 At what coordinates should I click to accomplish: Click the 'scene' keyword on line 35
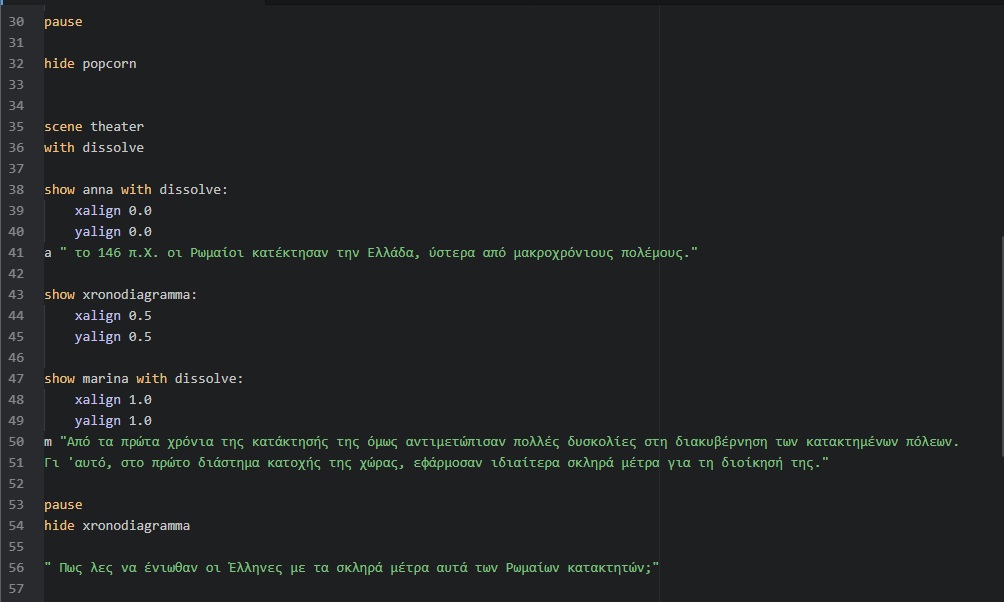coord(63,127)
